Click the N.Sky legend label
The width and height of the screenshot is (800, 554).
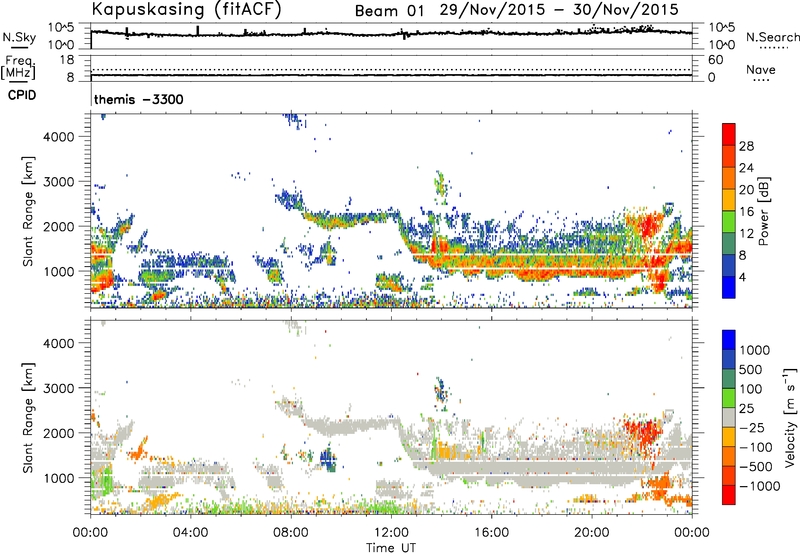[x=19, y=37]
